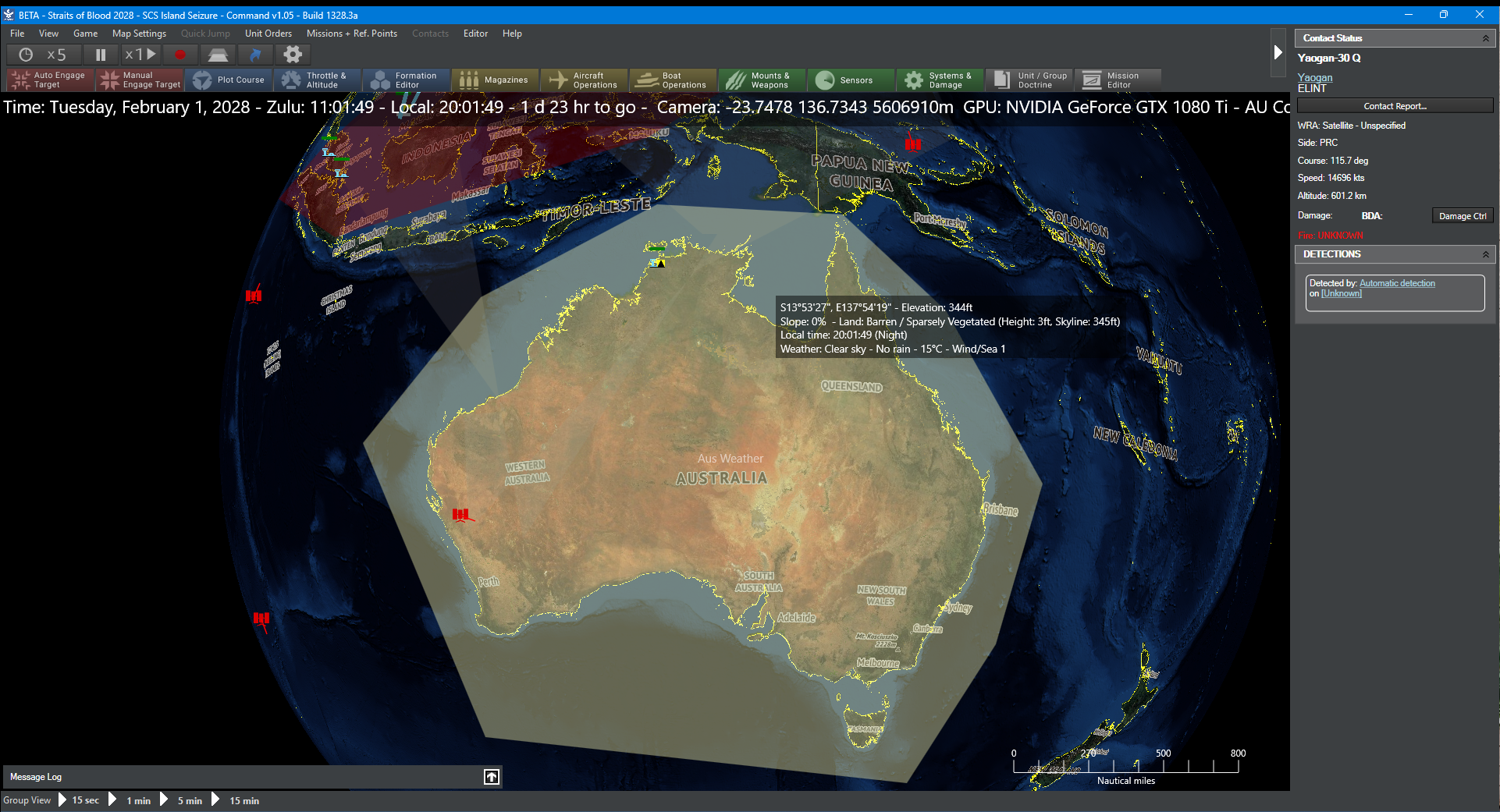Toggle Group View at bottom left

27,800
